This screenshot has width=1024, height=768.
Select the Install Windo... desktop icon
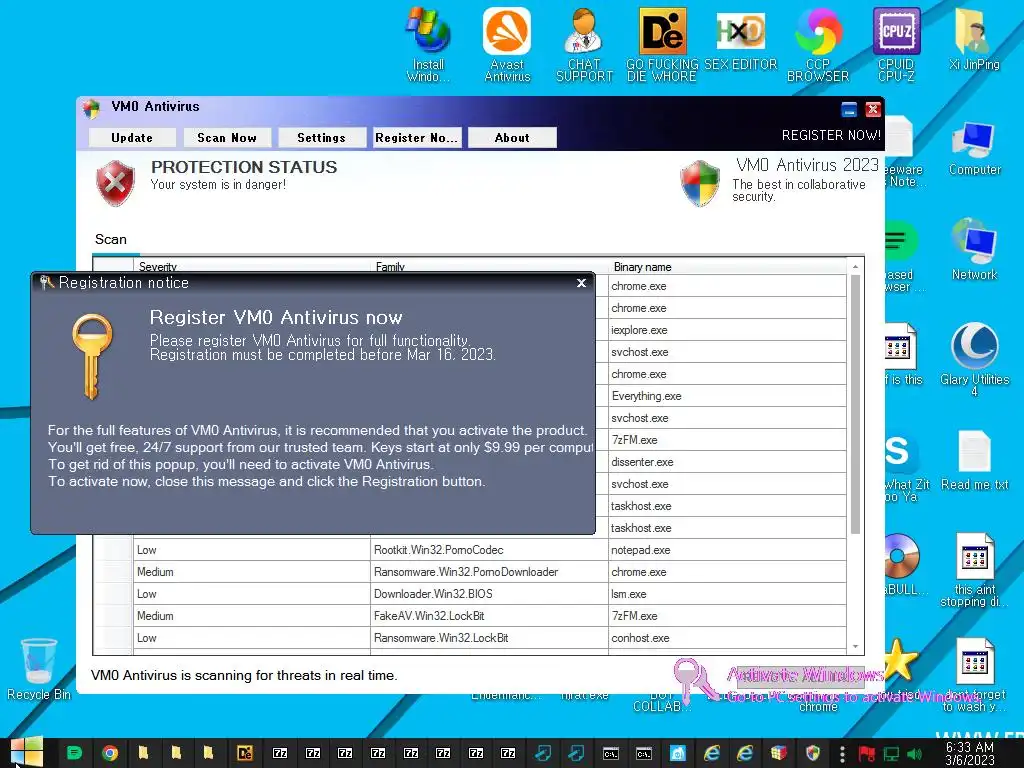pyautogui.click(x=428, y=44)
